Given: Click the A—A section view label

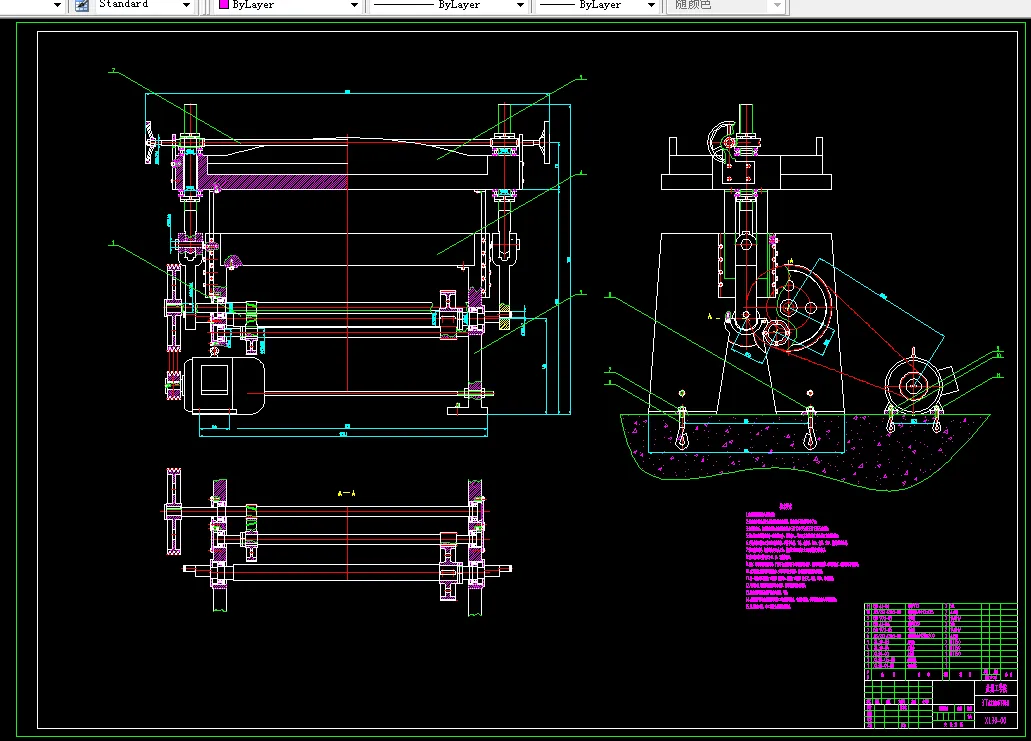Looking at the screenshot, I should pyautogui.click(x=347, y=493).
